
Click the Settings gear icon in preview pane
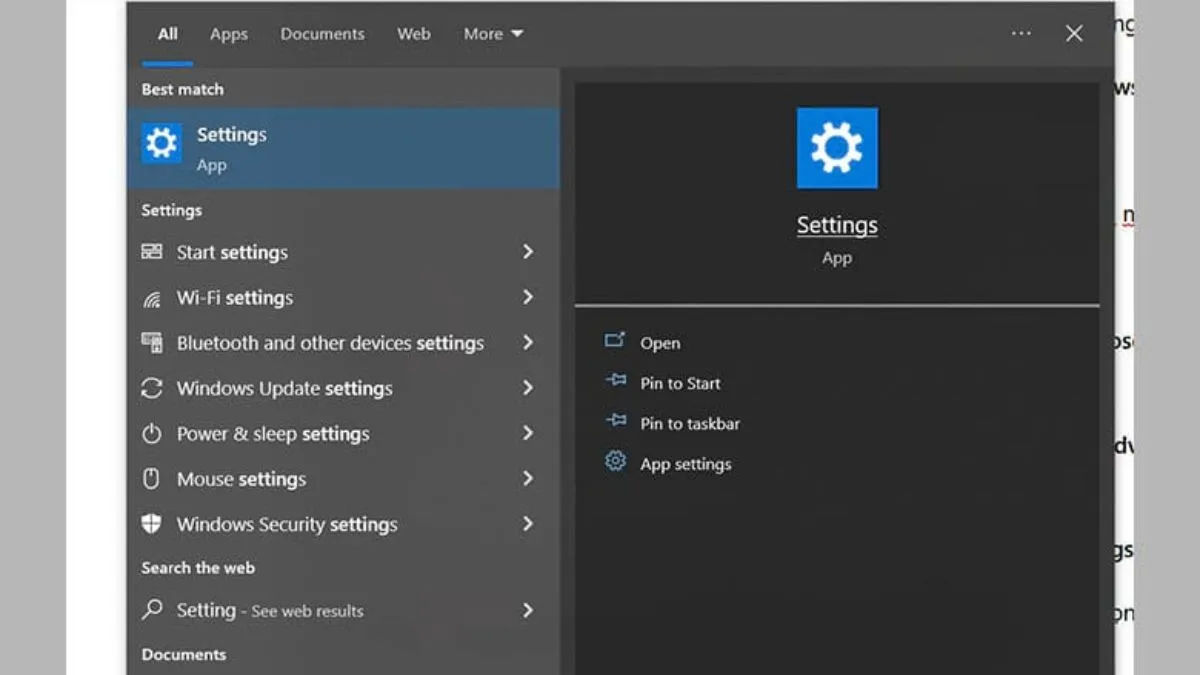(x=837, y=147)
